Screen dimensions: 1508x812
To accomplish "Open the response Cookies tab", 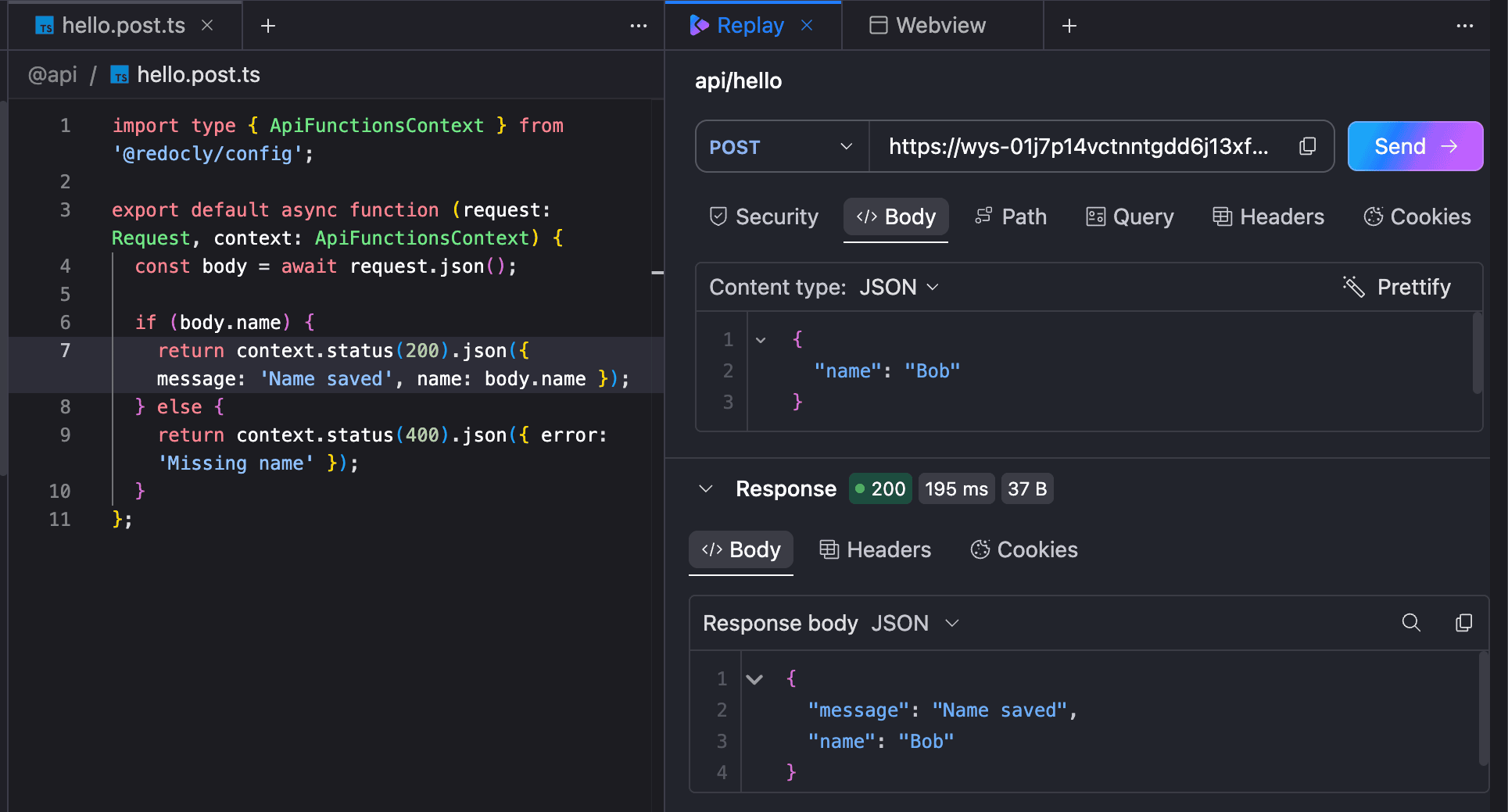I will tap(1024, 549).
